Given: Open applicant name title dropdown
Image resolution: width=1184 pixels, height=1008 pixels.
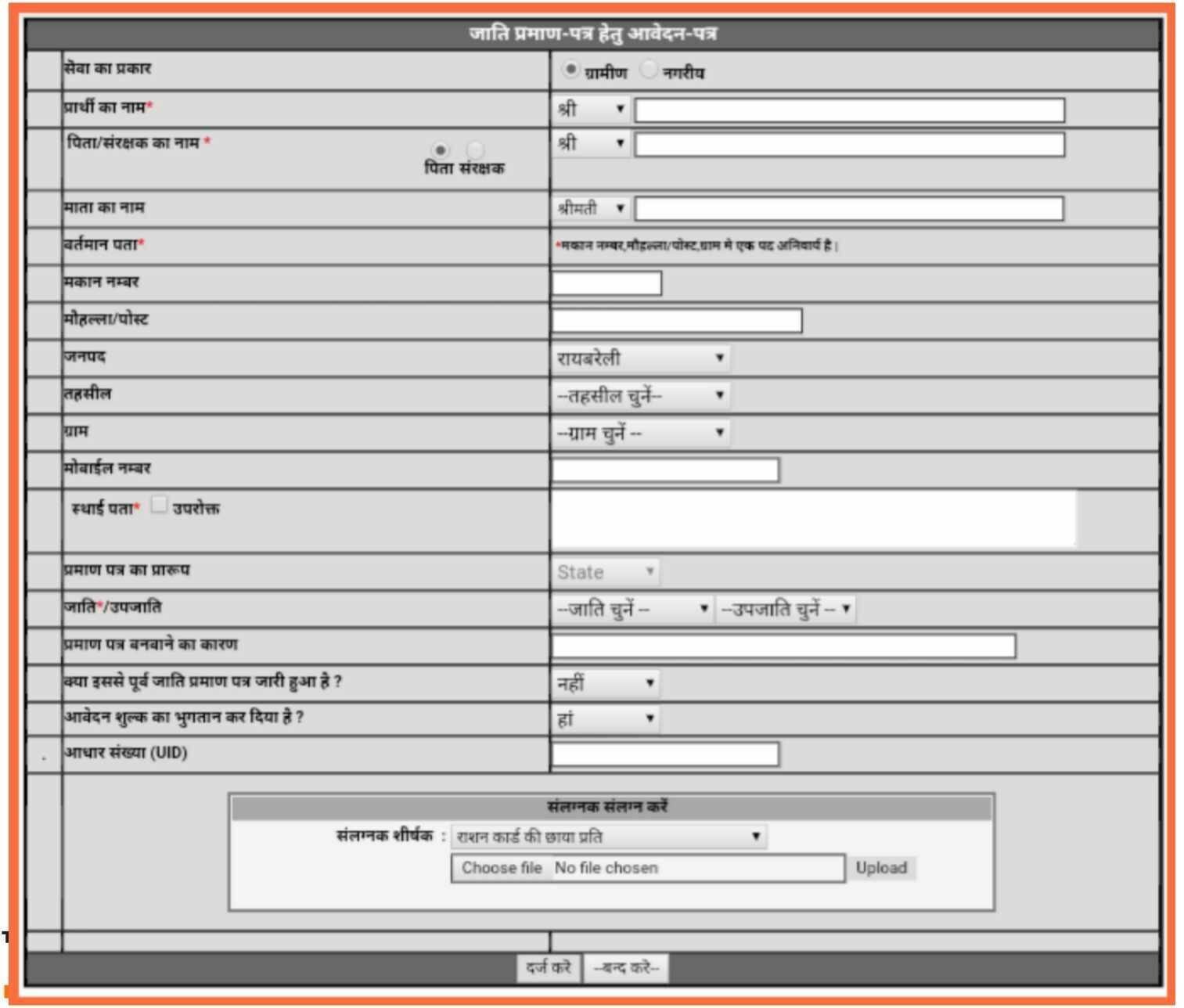Looking at the screenshot, I should click(x=592, y=110).
